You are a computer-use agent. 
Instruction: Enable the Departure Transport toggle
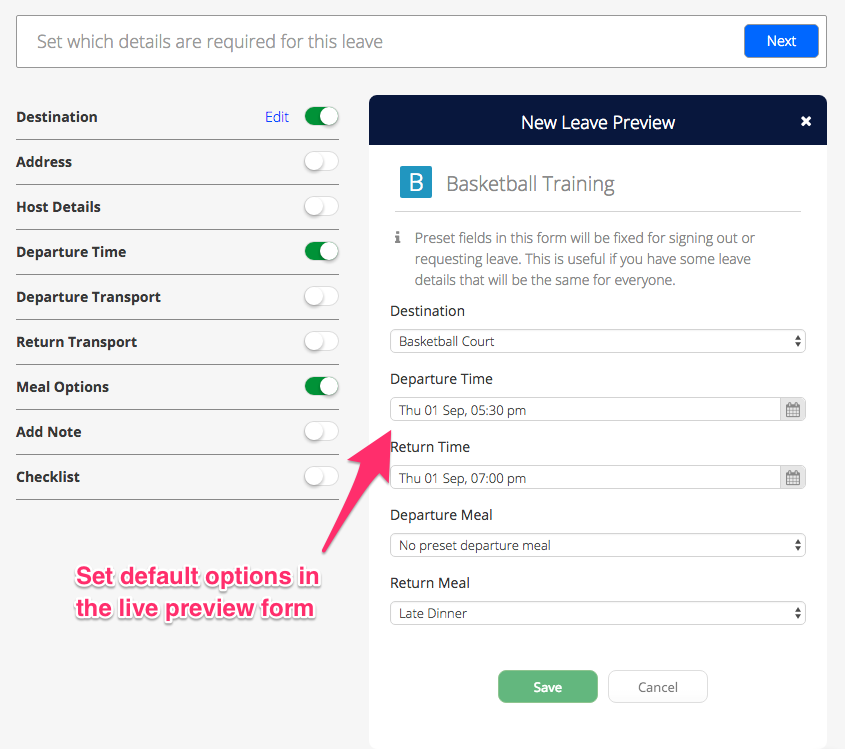(x=321, y=297)
